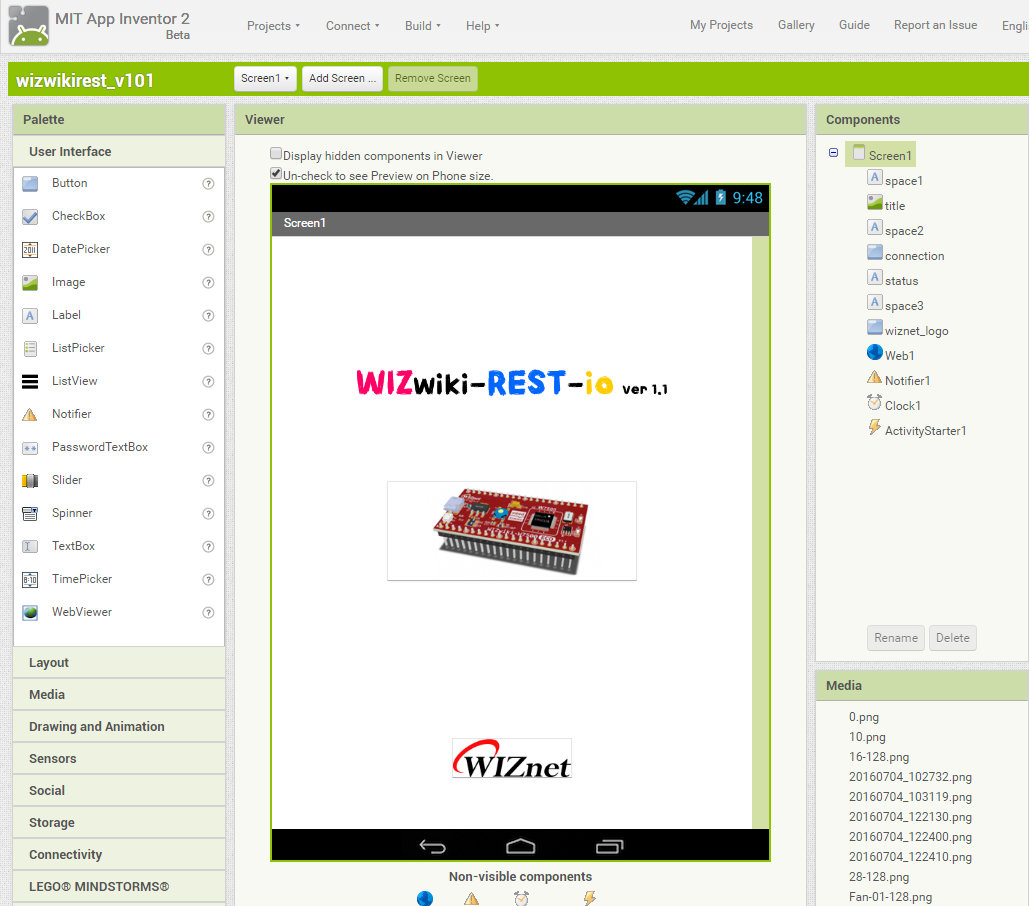
Task: Open the Screen1 screen selector dropdown
Action: coord(265,79)
